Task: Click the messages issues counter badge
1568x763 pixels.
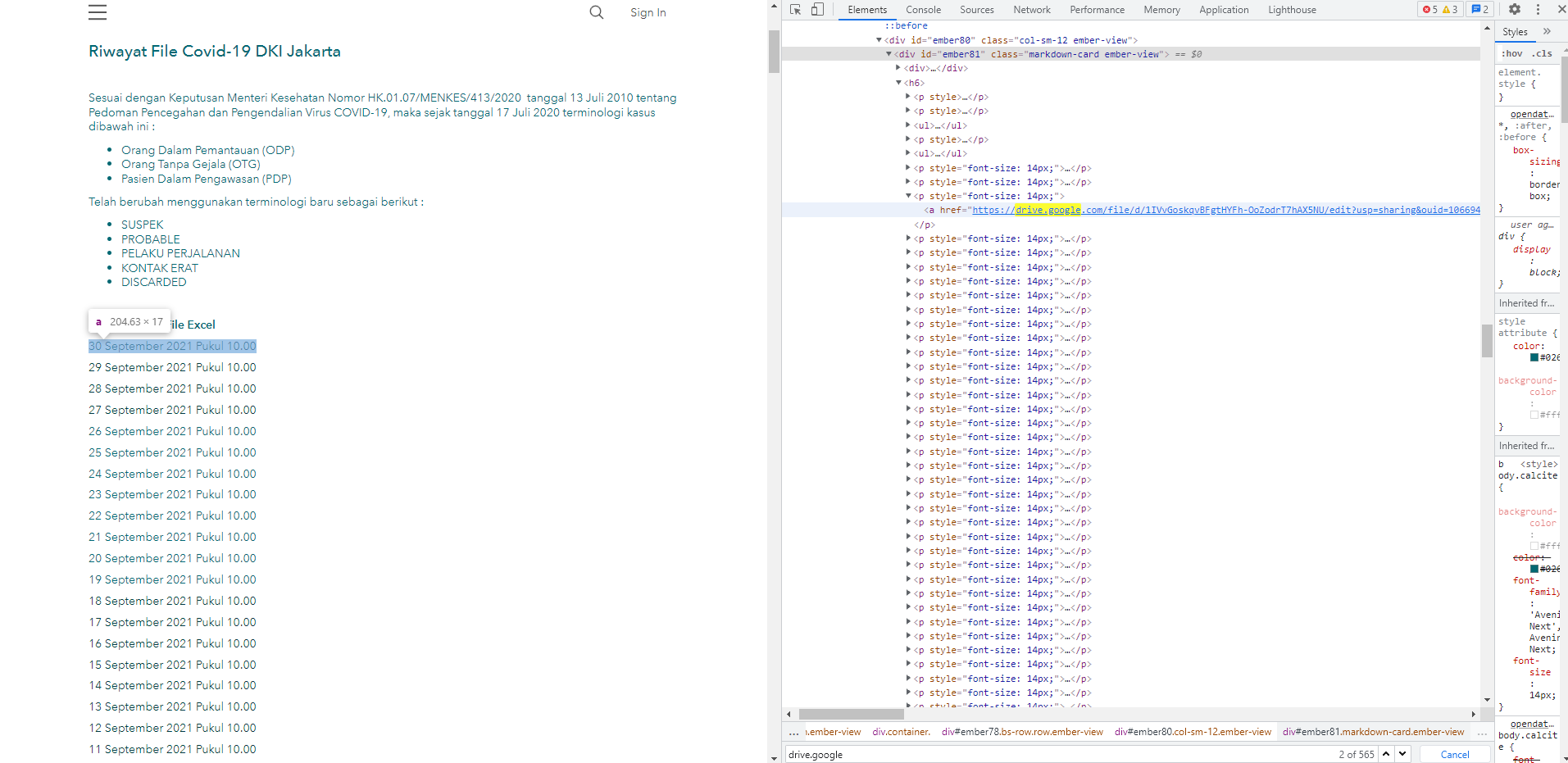Action: click(1479, 10)
